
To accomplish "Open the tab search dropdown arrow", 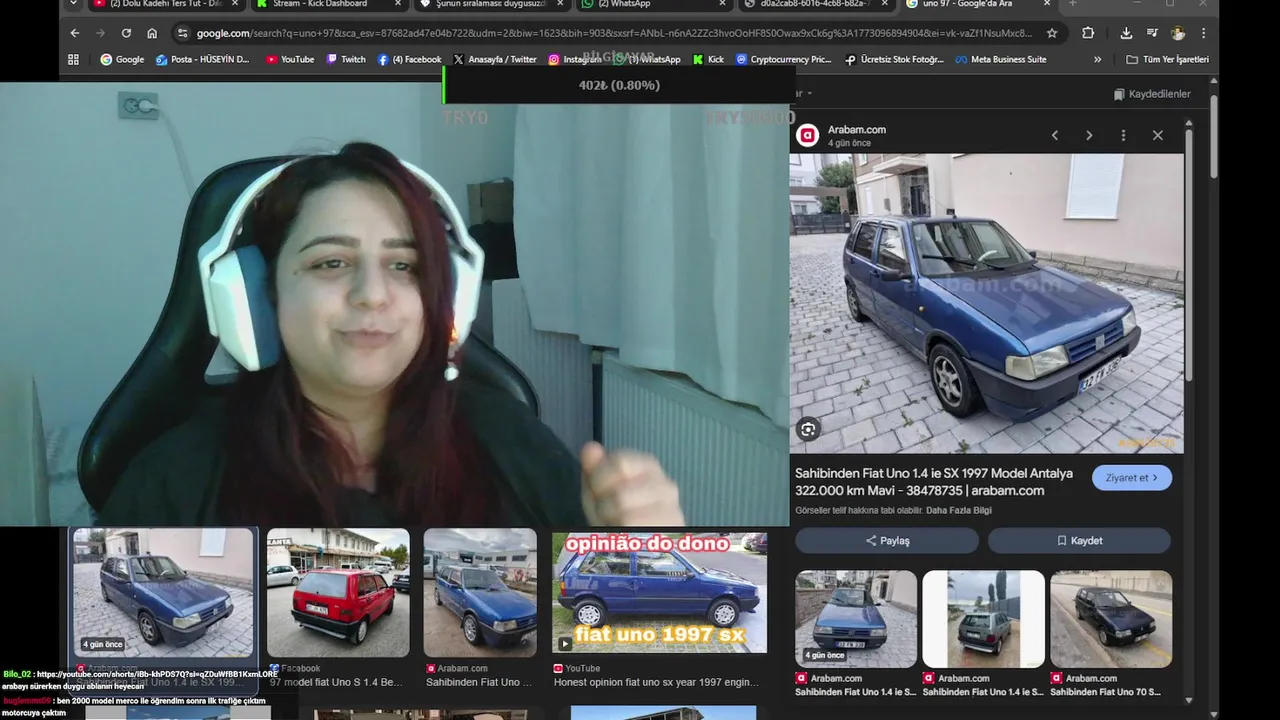I will pyautogui.click(x=73, y=4).
